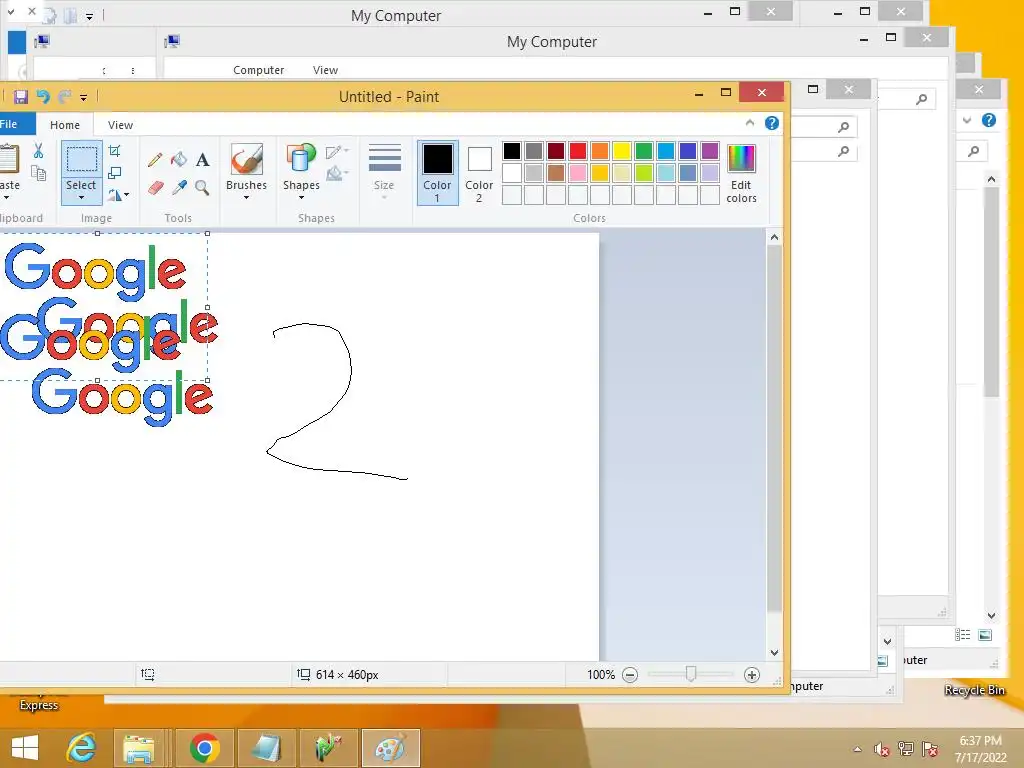This screenshot has height=768, width=1024.
Task: Zoom out with the minus button
Action: (x=630, y=675)
